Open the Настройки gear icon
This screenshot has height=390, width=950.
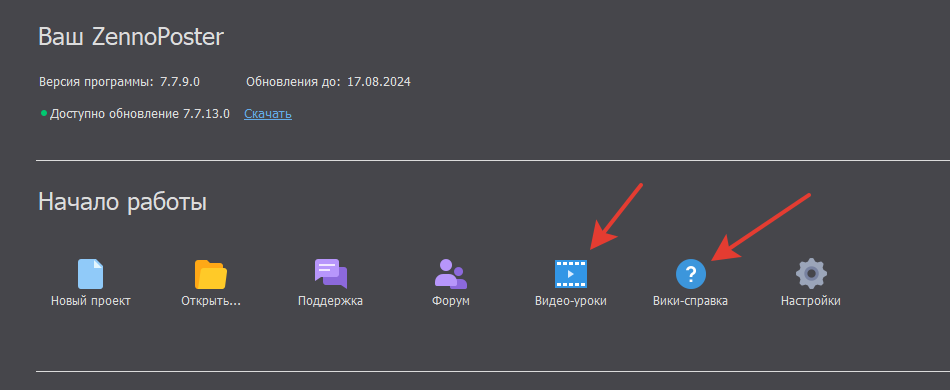click(811, 274)
